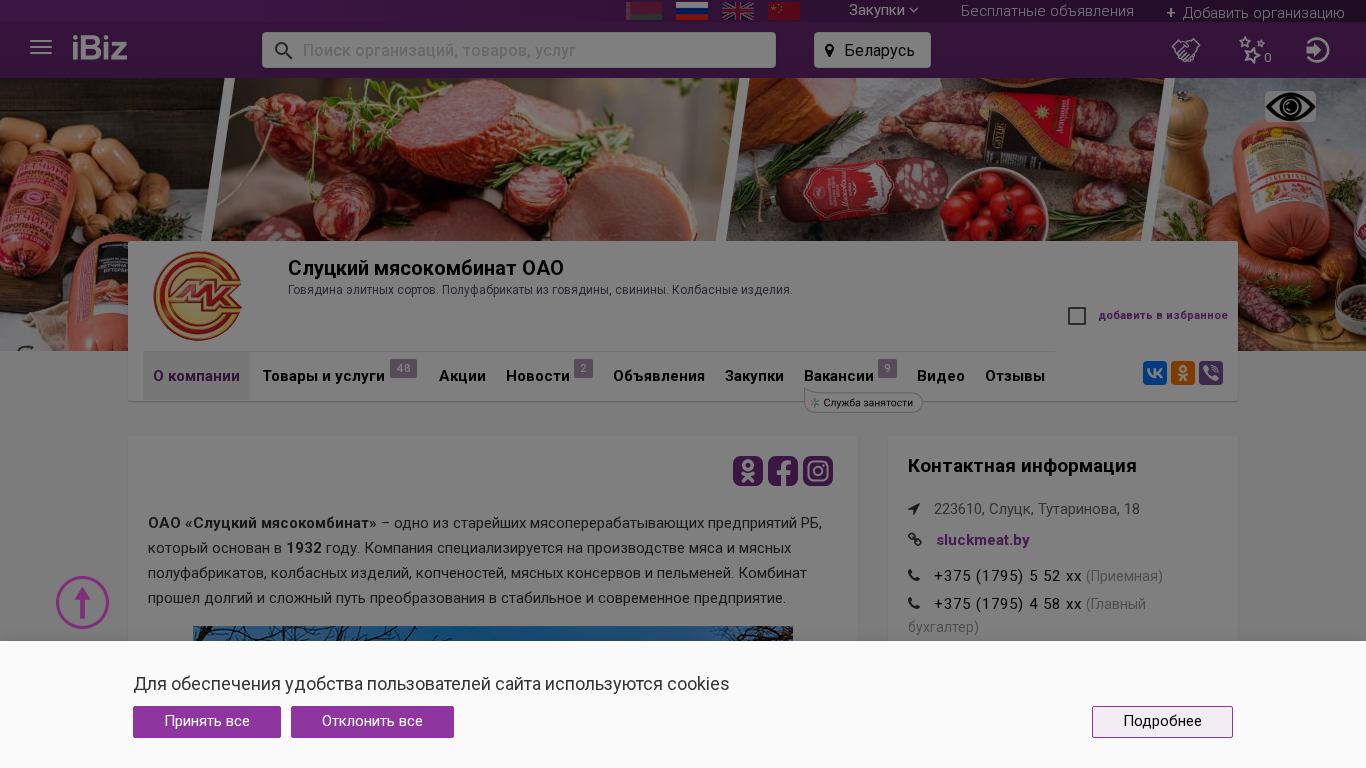The width and height of the screenshot is (1366, 768).
Task: Click phone number +375 (1795) 5 52 xx
Action: [1007, 576]
